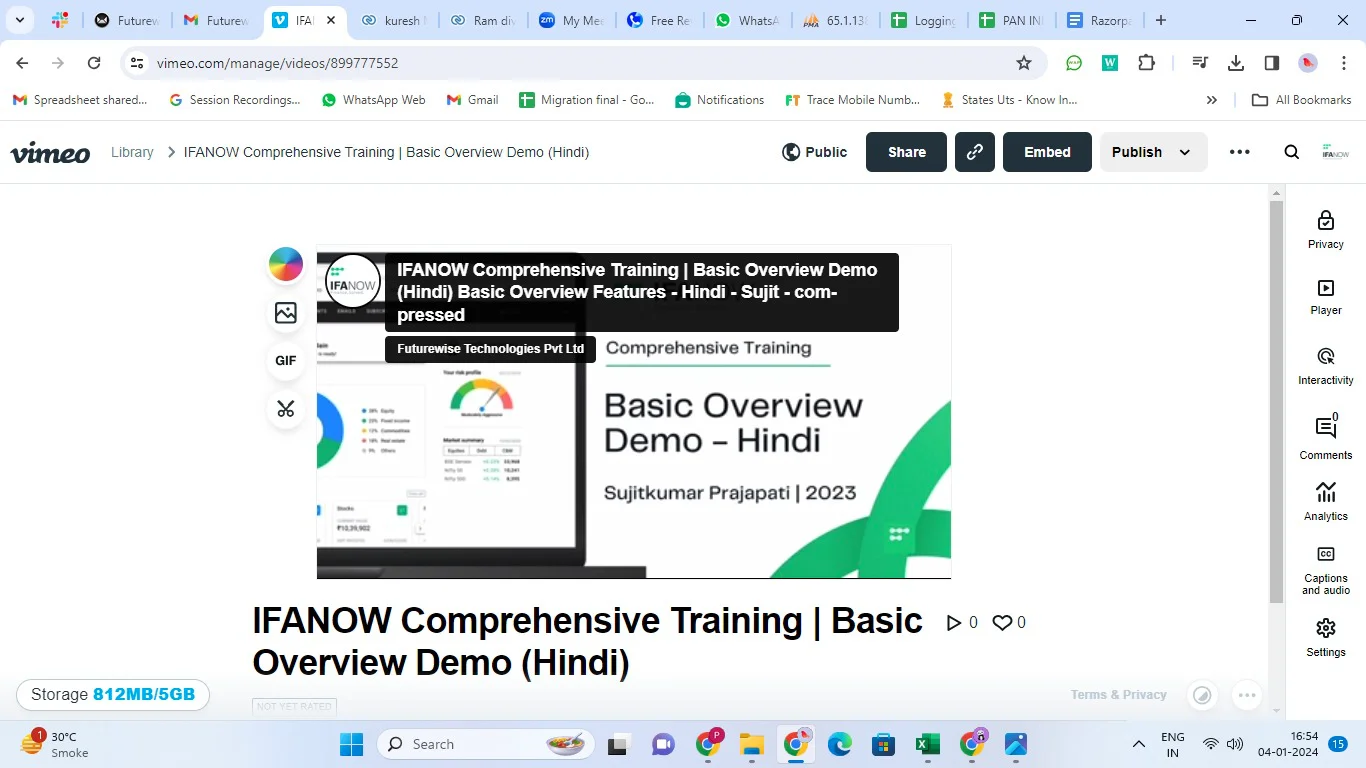The height and width of the screenshot is (768, 1366).
Task: Open the Privacy panel in sidebar
Action: 1325,230
